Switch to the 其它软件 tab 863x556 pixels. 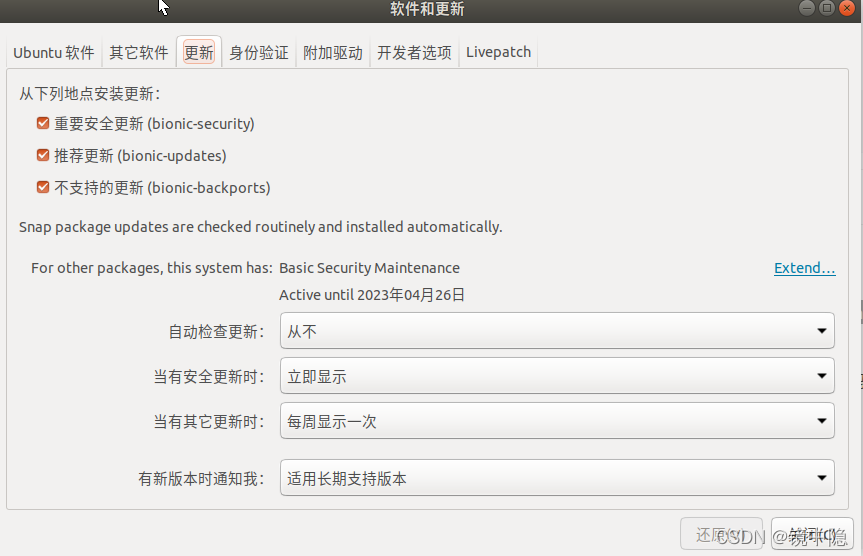click(139, 52)
